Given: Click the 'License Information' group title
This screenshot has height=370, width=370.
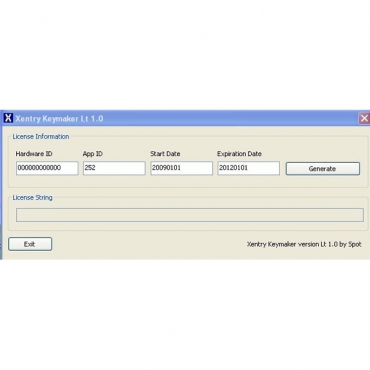Looking at the screenshot, I should click(x=41, y=136).
